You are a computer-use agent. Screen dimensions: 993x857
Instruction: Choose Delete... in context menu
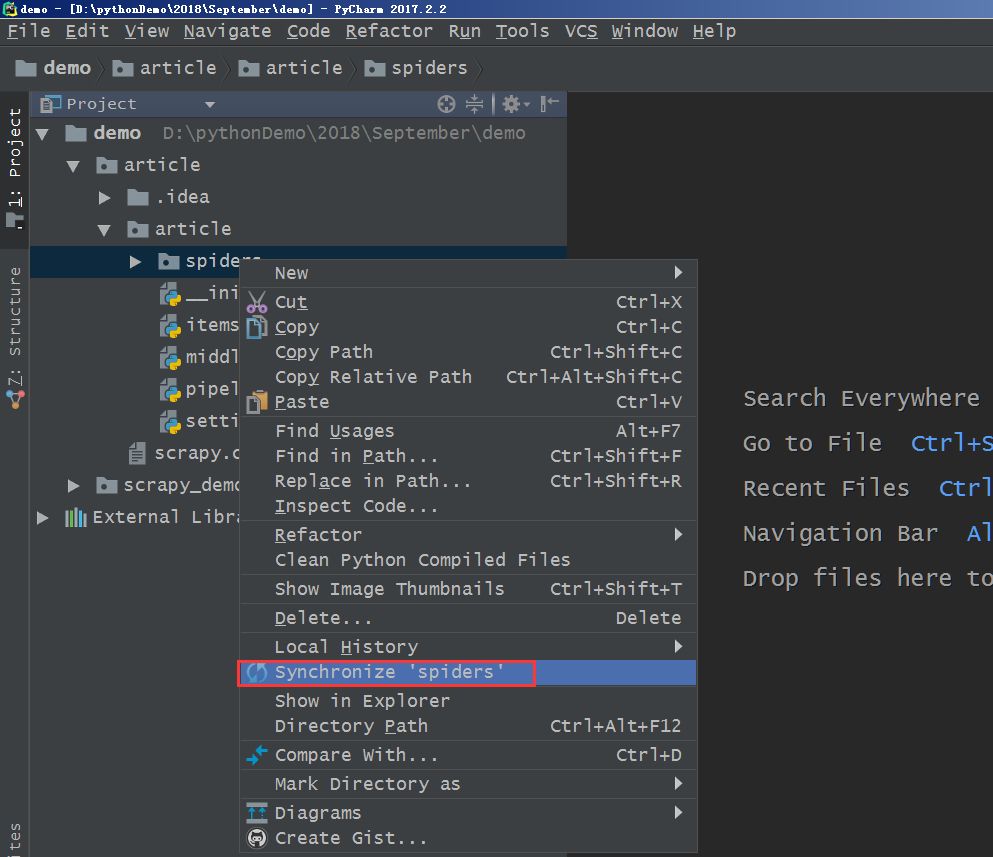pyautogui.click(x=468, y=618)
